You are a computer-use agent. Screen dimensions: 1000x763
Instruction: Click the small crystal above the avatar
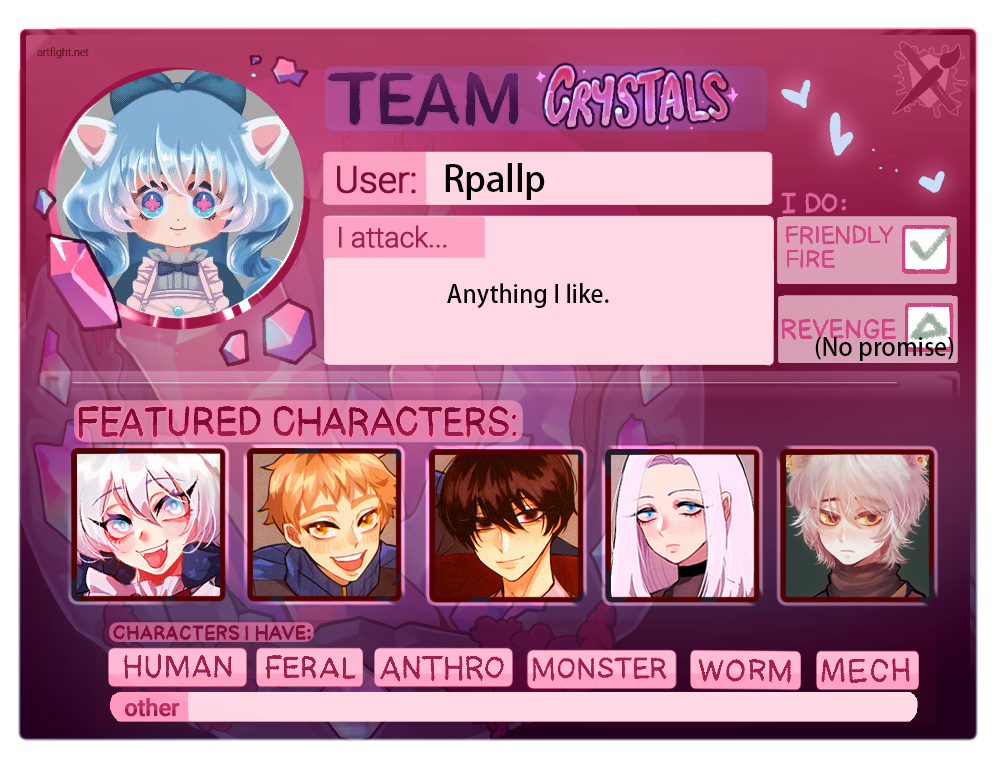[289, 71]
